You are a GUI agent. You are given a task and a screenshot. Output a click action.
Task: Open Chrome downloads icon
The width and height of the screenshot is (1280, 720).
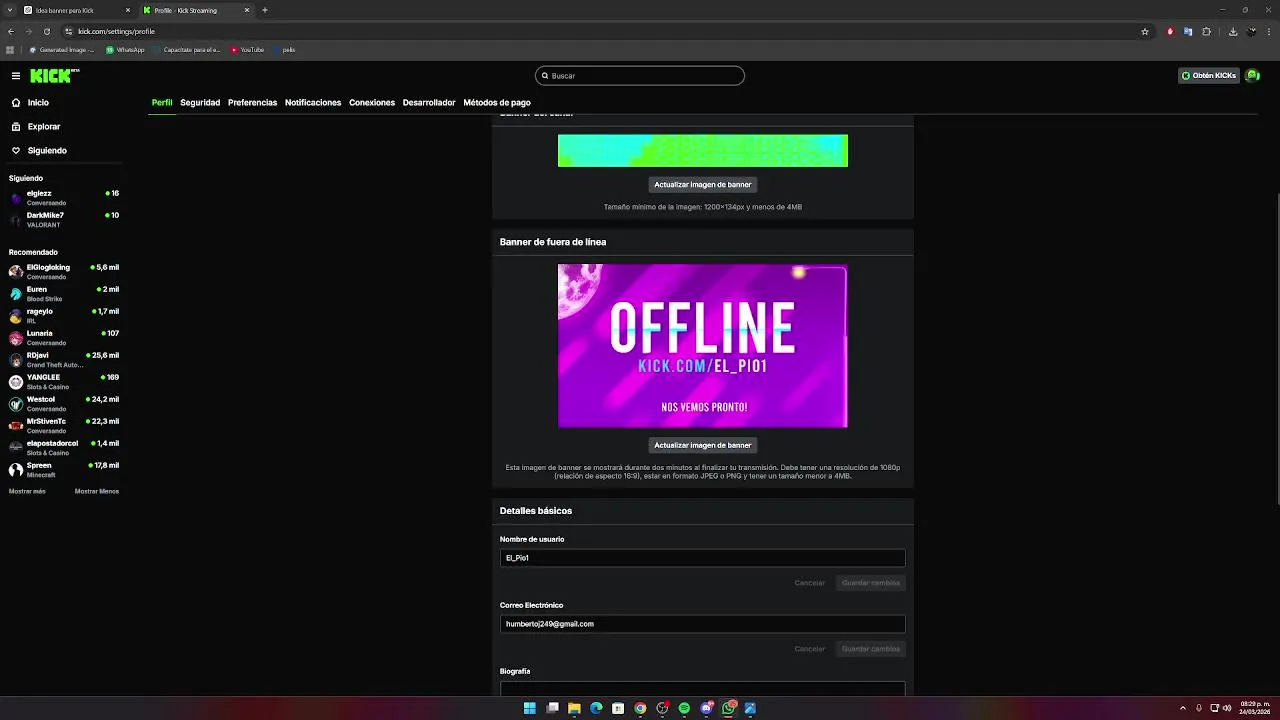click(x=1233, y=31)
